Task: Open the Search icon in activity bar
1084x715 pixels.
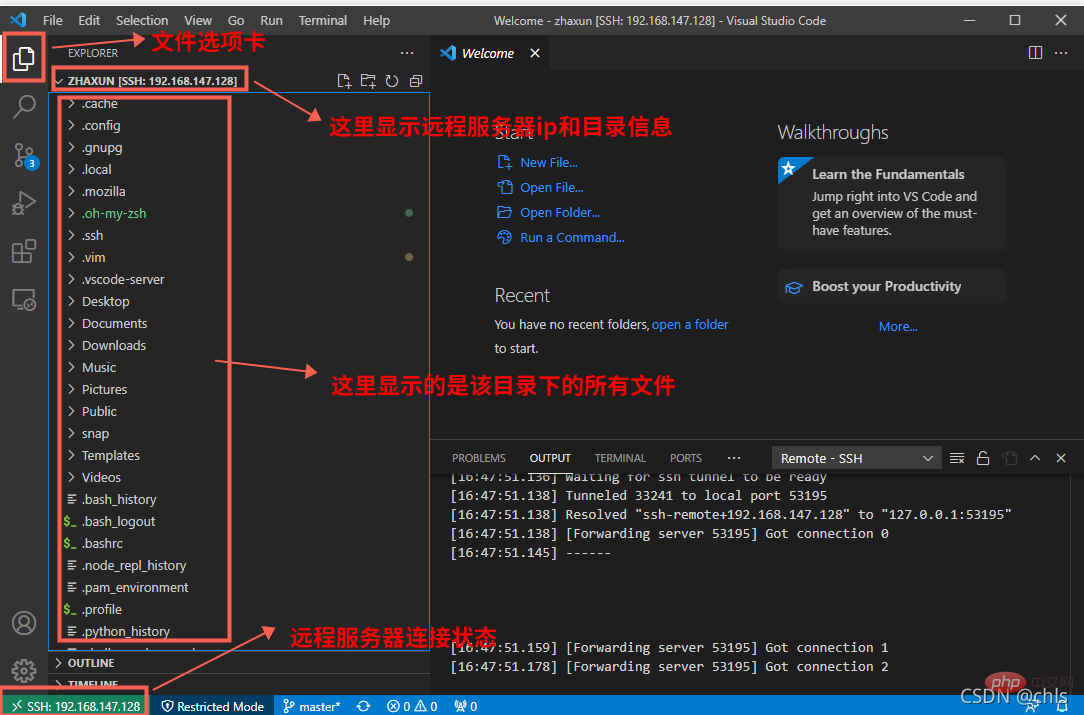Action: (24, 107)
